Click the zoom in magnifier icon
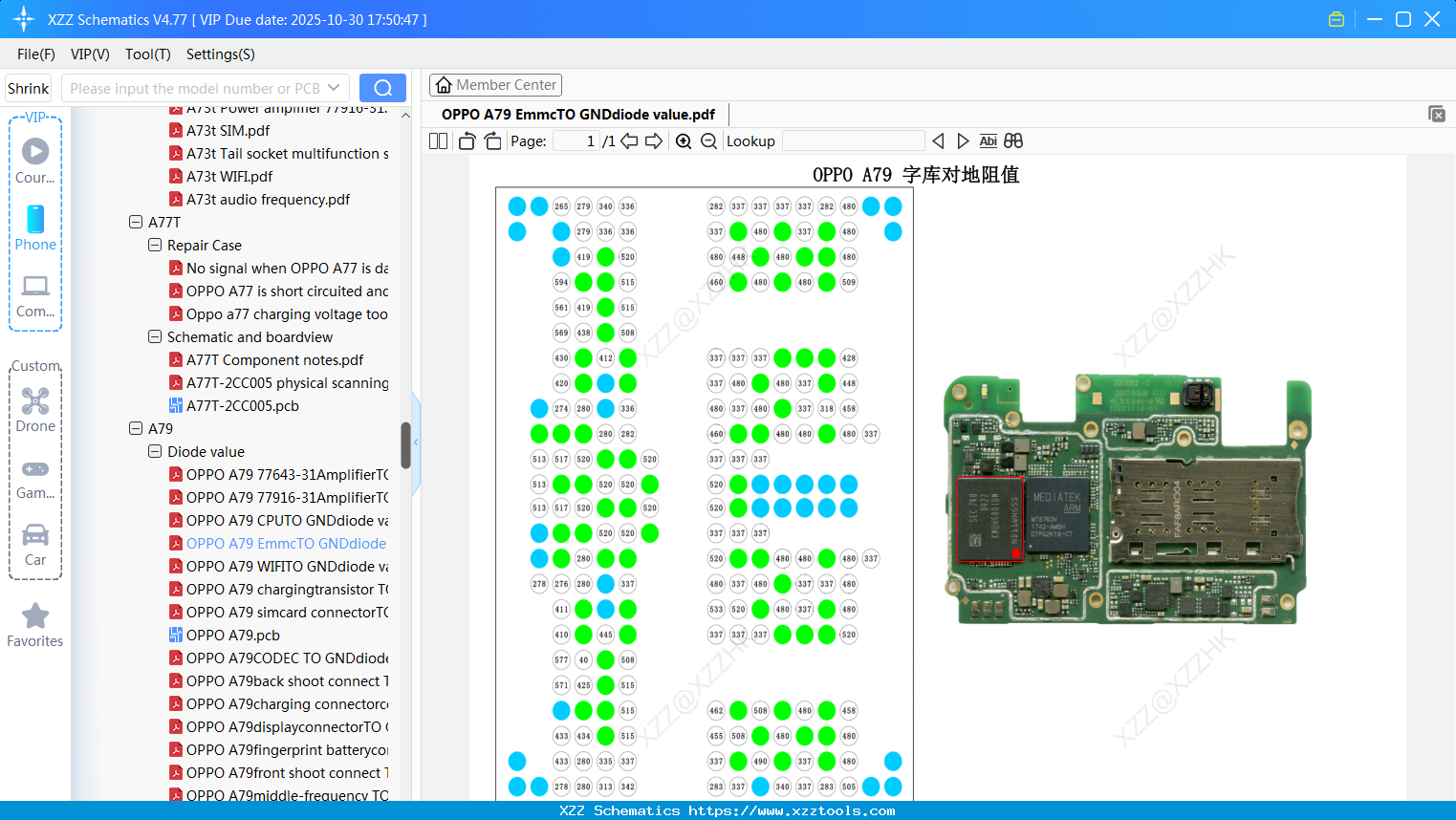 pyautogui.click(x=684, y=141)
